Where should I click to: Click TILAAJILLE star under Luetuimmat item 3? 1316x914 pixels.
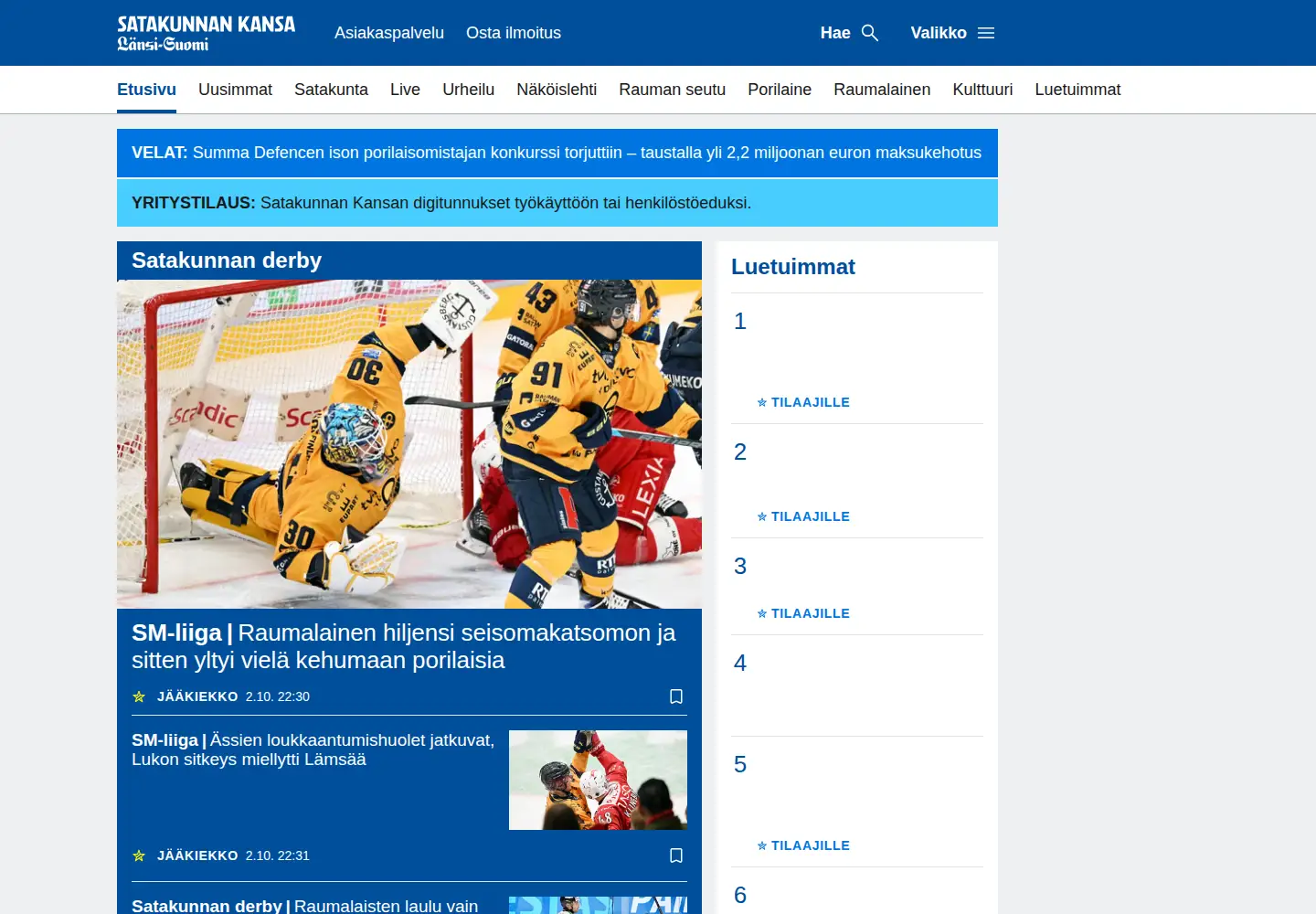pyautogui.click(x=762, y=613)
